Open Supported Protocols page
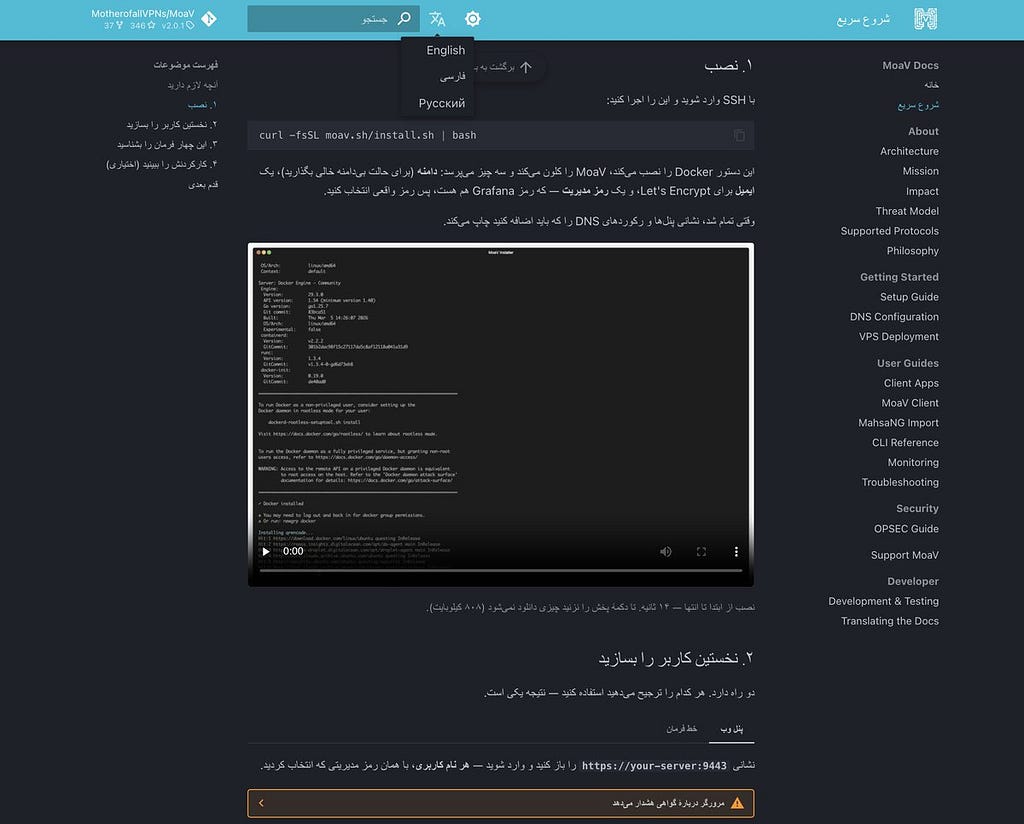Screen dimensions: 1024x824 [x=889, y=231]
